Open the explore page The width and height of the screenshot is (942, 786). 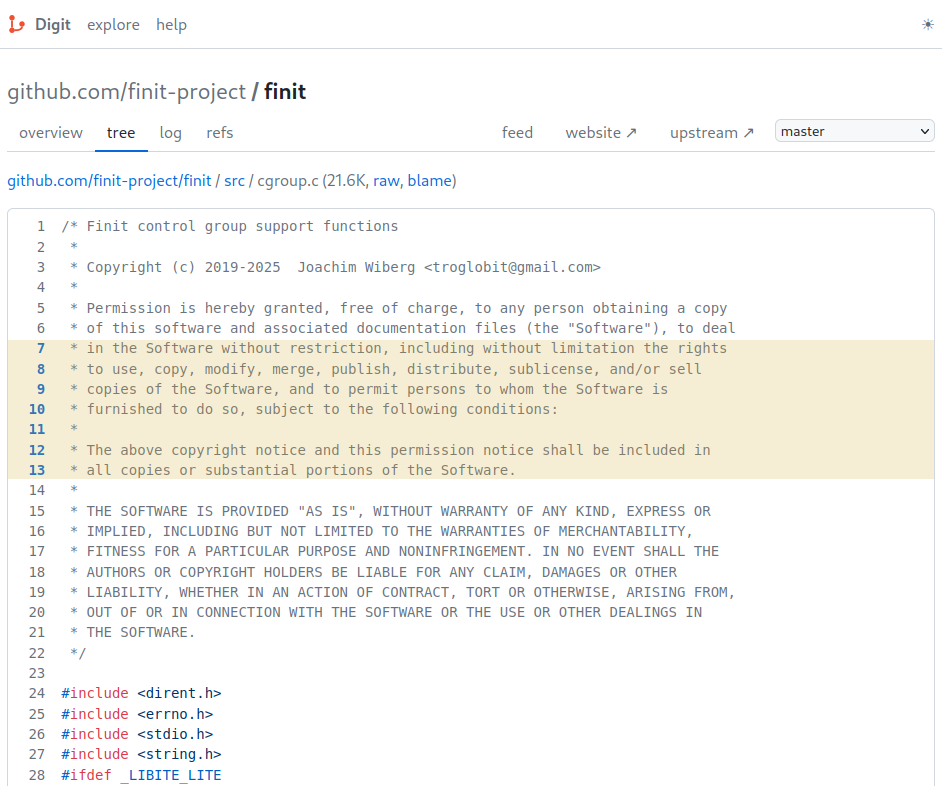tap(113, 25)
